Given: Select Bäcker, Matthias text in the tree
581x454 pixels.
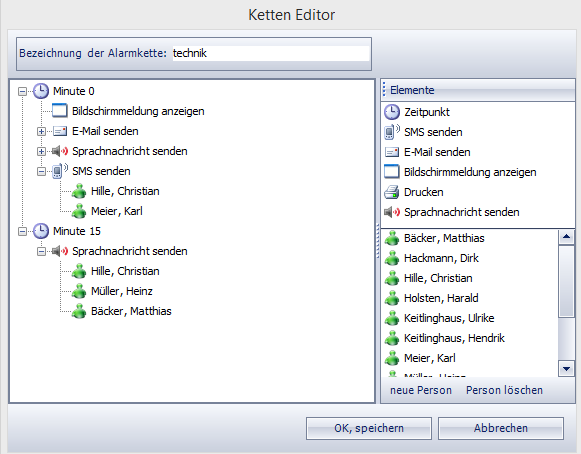Looking at the screenshot, I should coord(131,311).
